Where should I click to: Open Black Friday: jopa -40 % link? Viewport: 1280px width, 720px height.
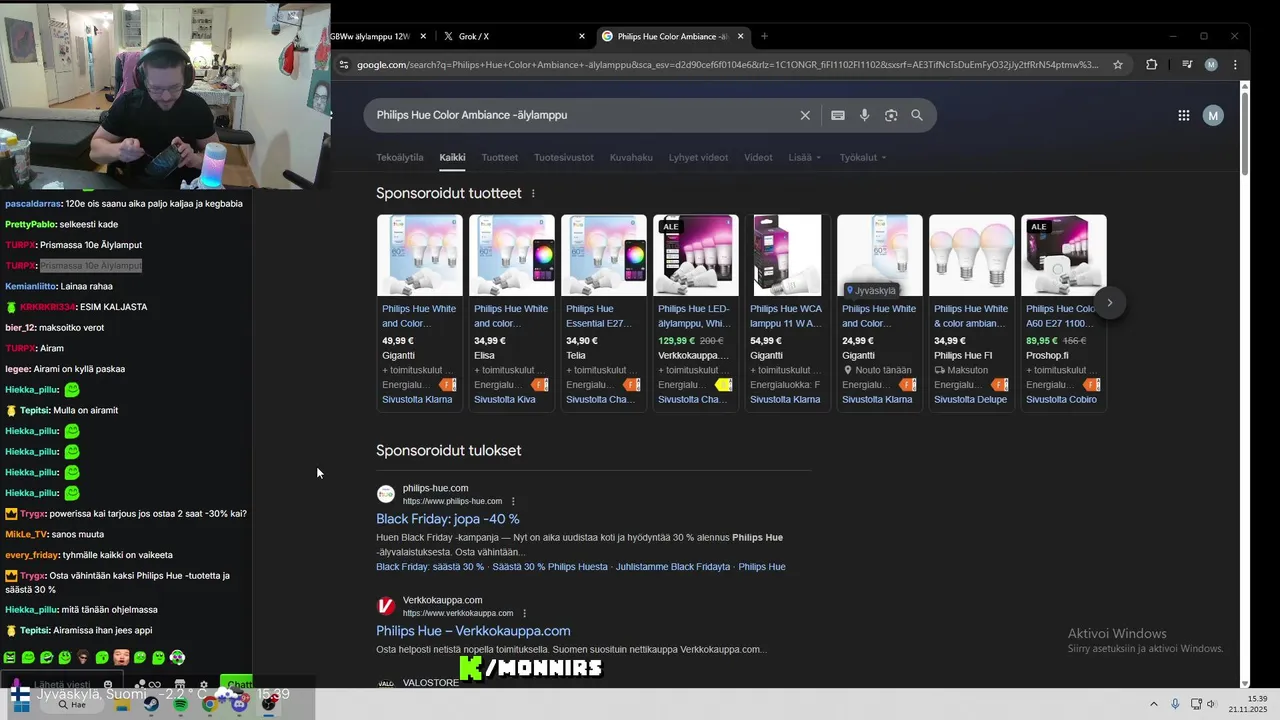click(448, 519)
